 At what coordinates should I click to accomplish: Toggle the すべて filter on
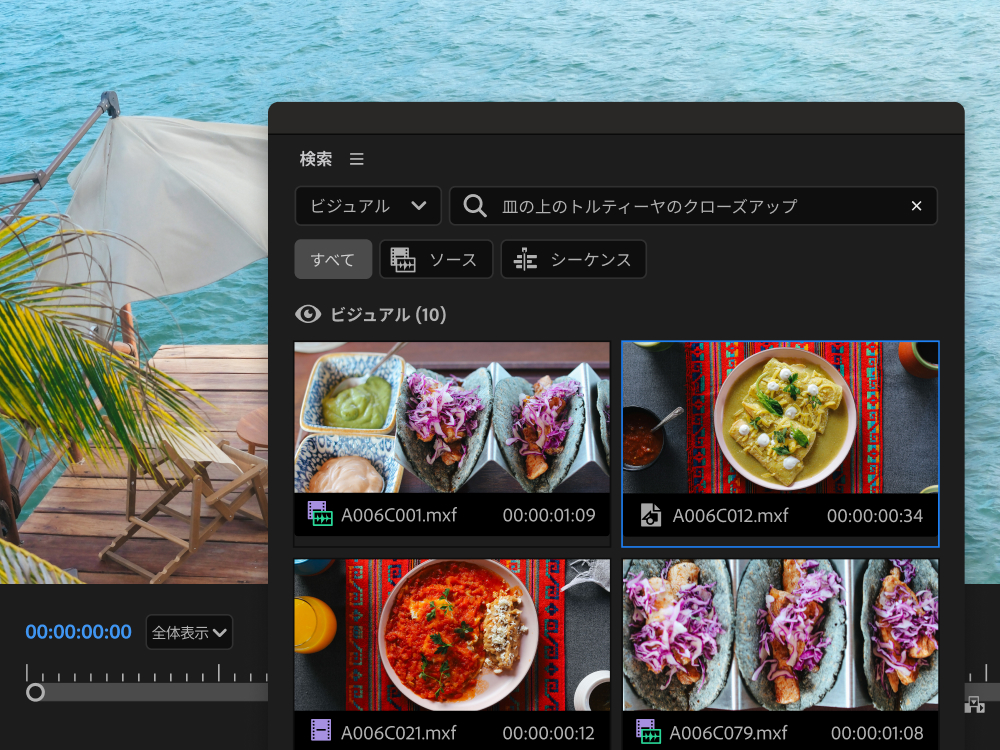coord(333,258)
